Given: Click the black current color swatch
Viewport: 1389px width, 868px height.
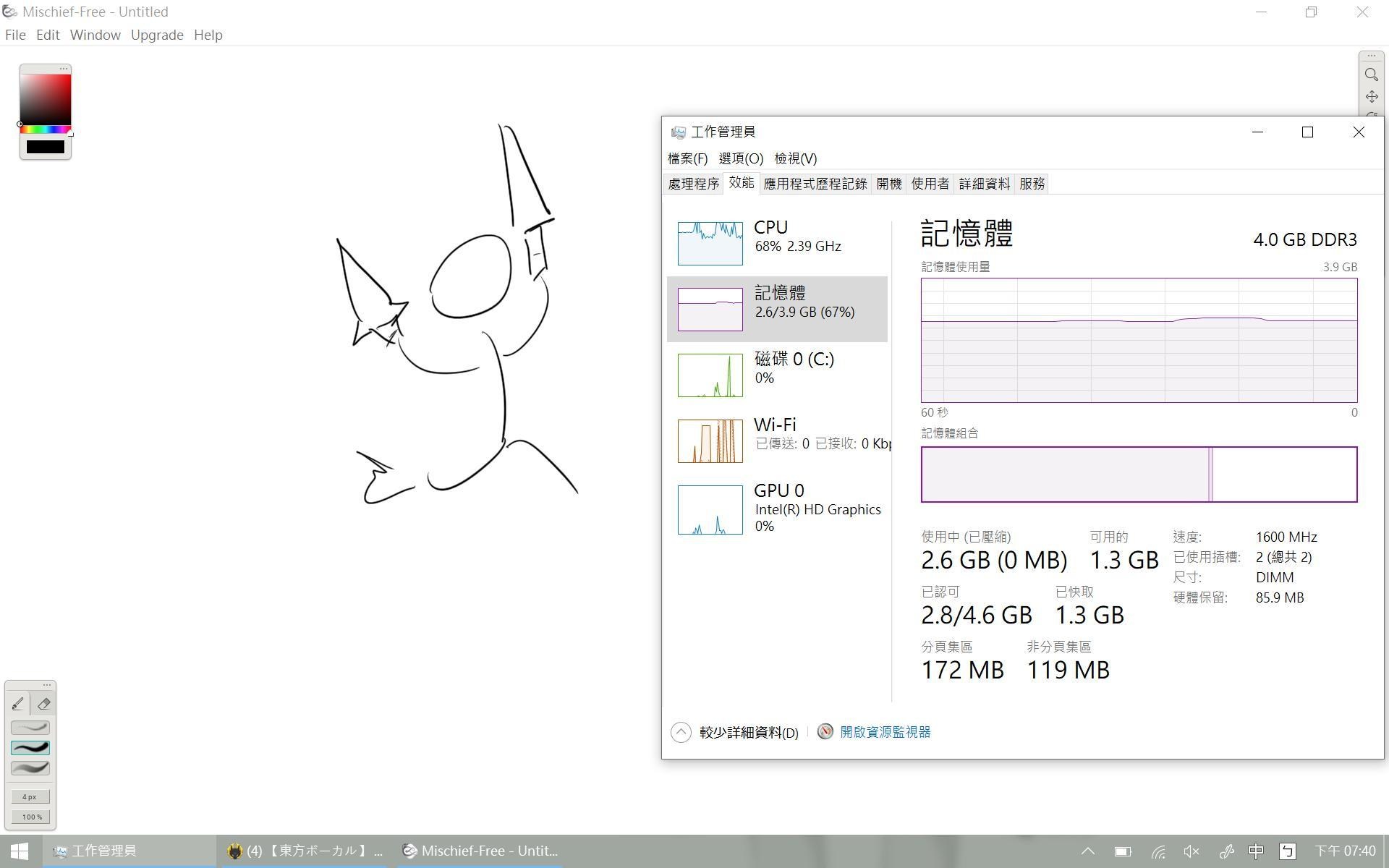Looking at the screenshot, I should tap(45, 147).
